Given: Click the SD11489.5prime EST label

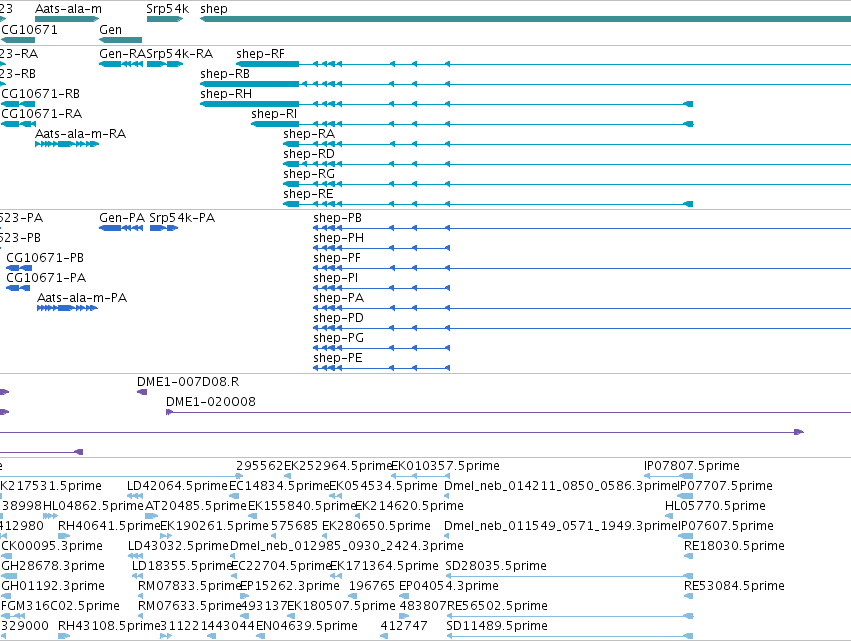Looking at the screenshot, I should click(497, 626).
